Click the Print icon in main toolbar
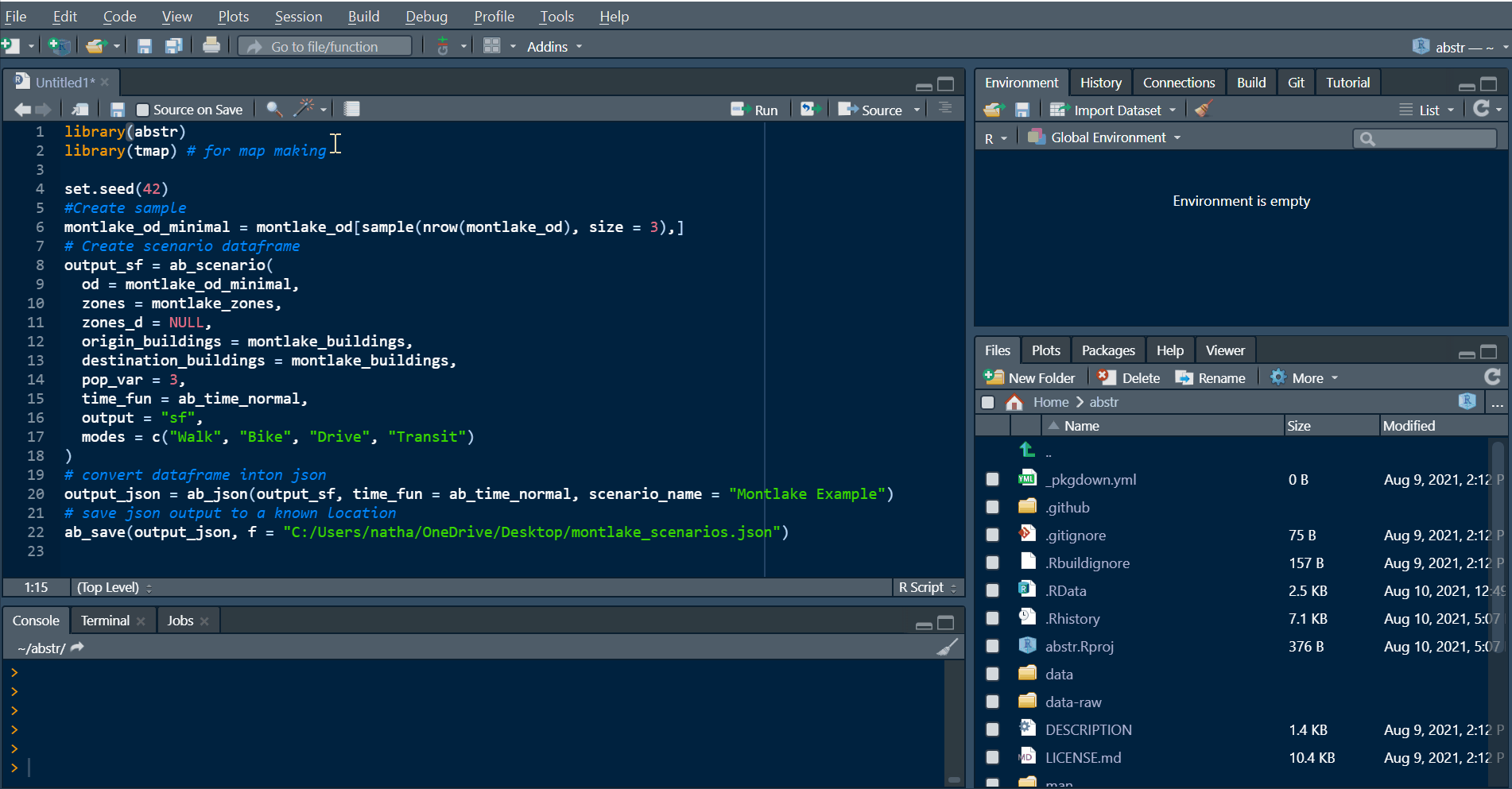Image resolution: width=1512 pixels, height=789 pixels. tap(211, 45)
